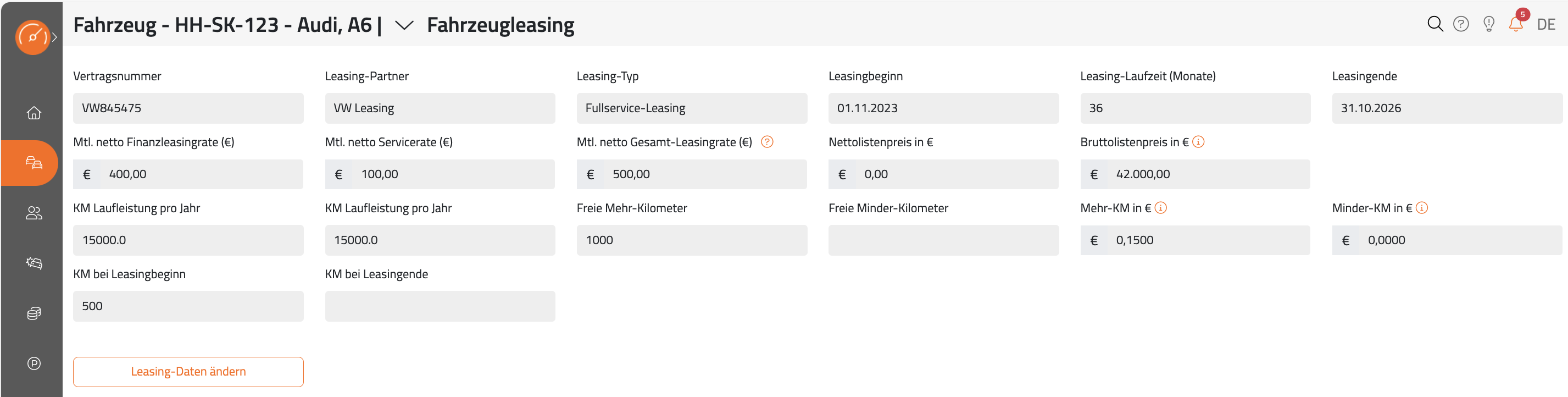Viewport: 1568px width, 397px height.
Task: Click the Leasing-Daten ändern button
Action: tap(188, 371)
